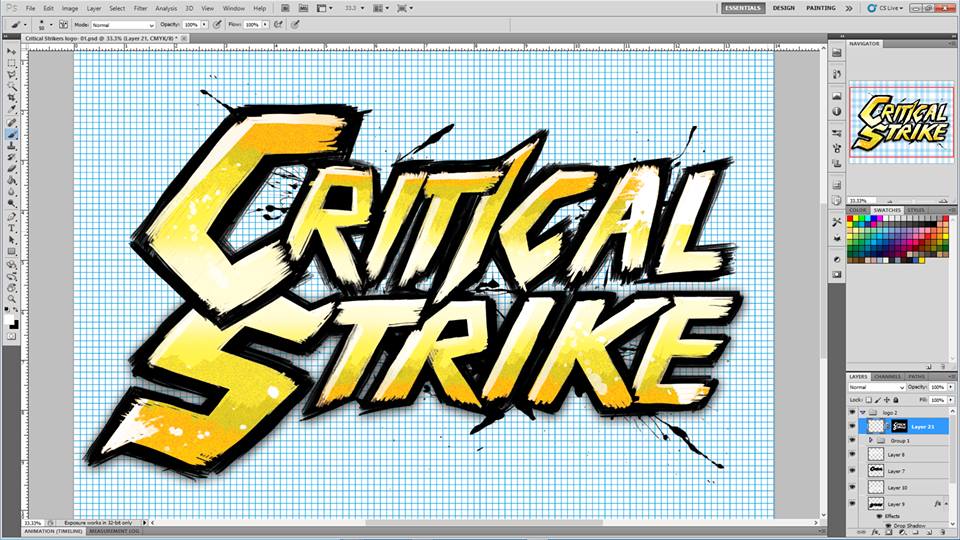This screenshot has width=960, height=540.
Task: Open the Analysis menu
Action: [166, 9]
